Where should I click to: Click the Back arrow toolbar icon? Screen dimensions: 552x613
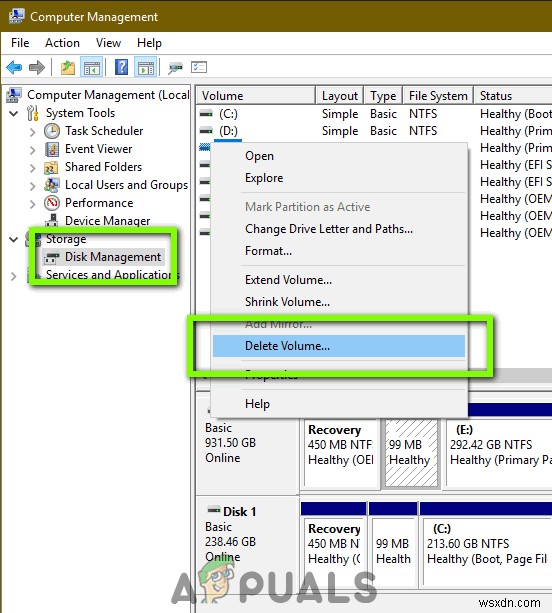(x=14, y=68)
